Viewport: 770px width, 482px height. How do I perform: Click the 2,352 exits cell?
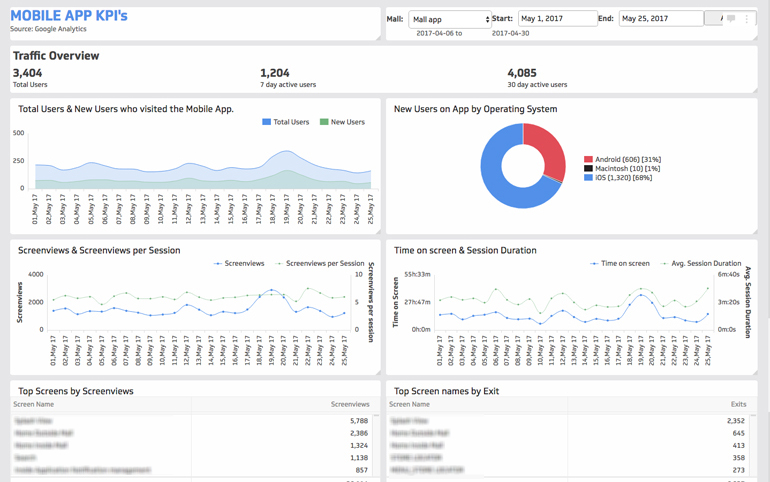coord(736,421)
